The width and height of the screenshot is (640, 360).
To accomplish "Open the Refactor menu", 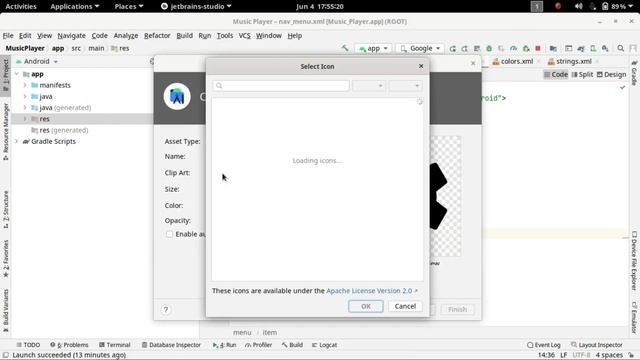I will 157,36.
